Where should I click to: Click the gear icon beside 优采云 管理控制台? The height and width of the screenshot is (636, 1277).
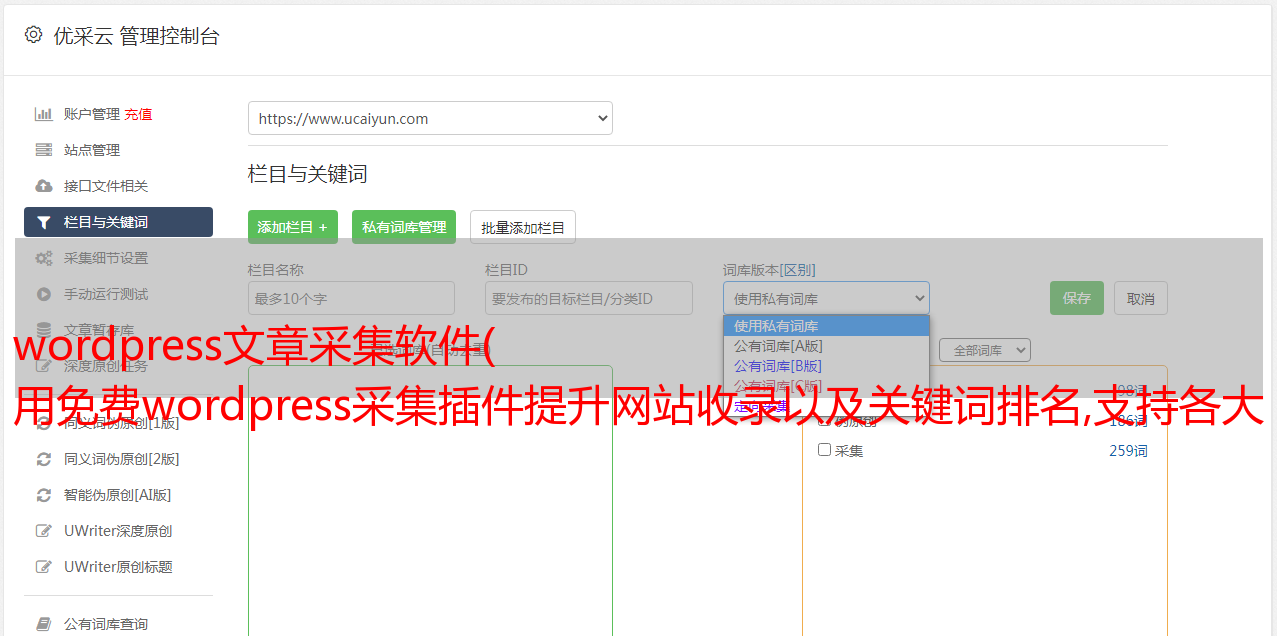coord(33,35)
